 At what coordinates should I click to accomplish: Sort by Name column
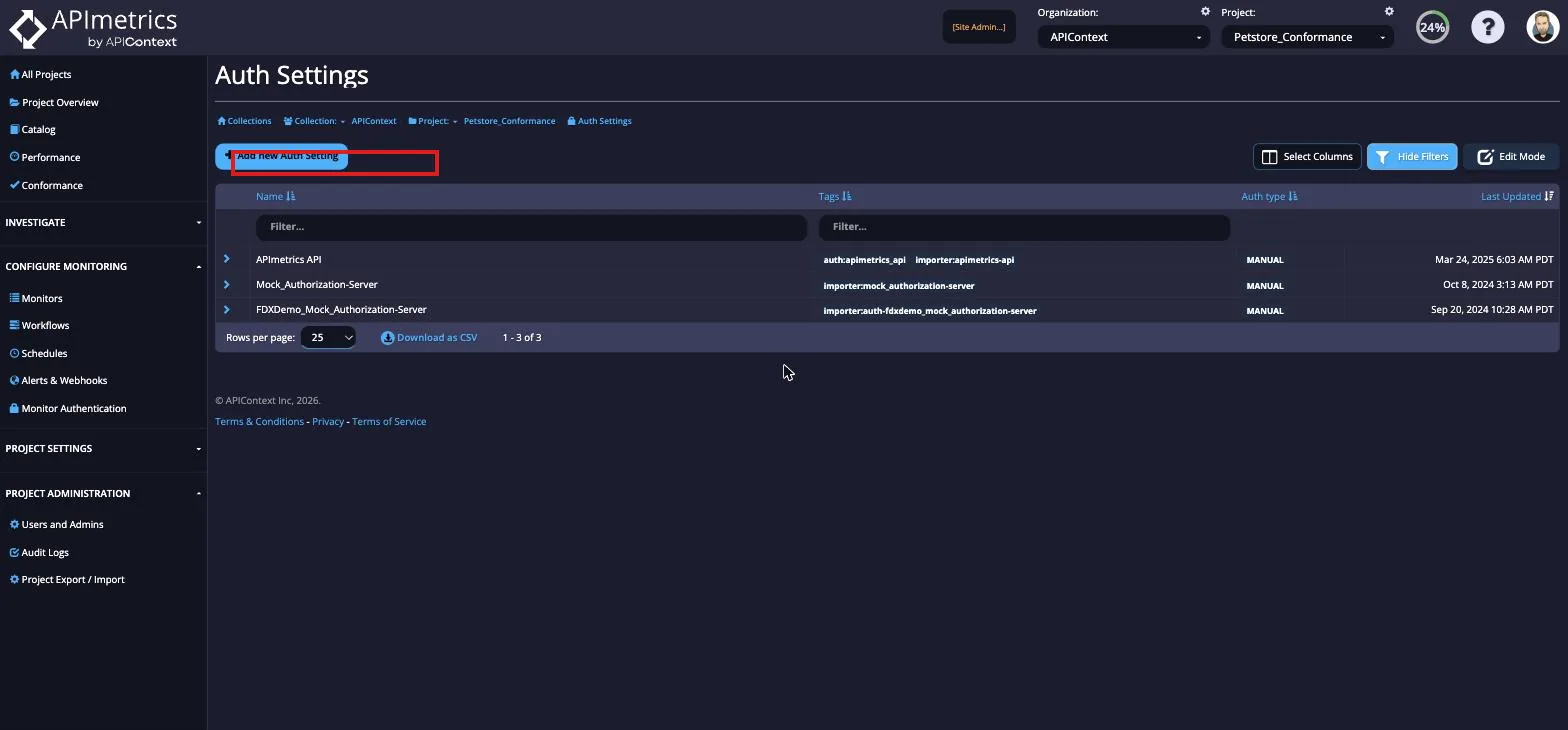coord(276,196)
